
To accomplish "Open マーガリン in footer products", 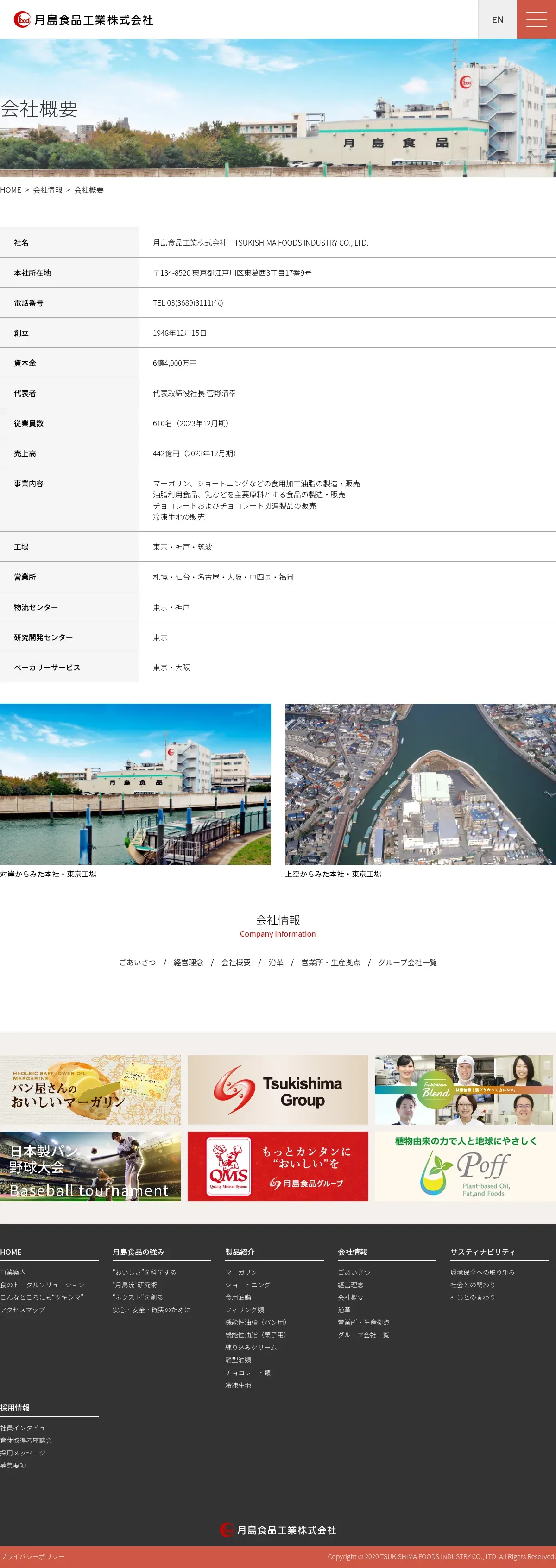I will coord(241,1272).
